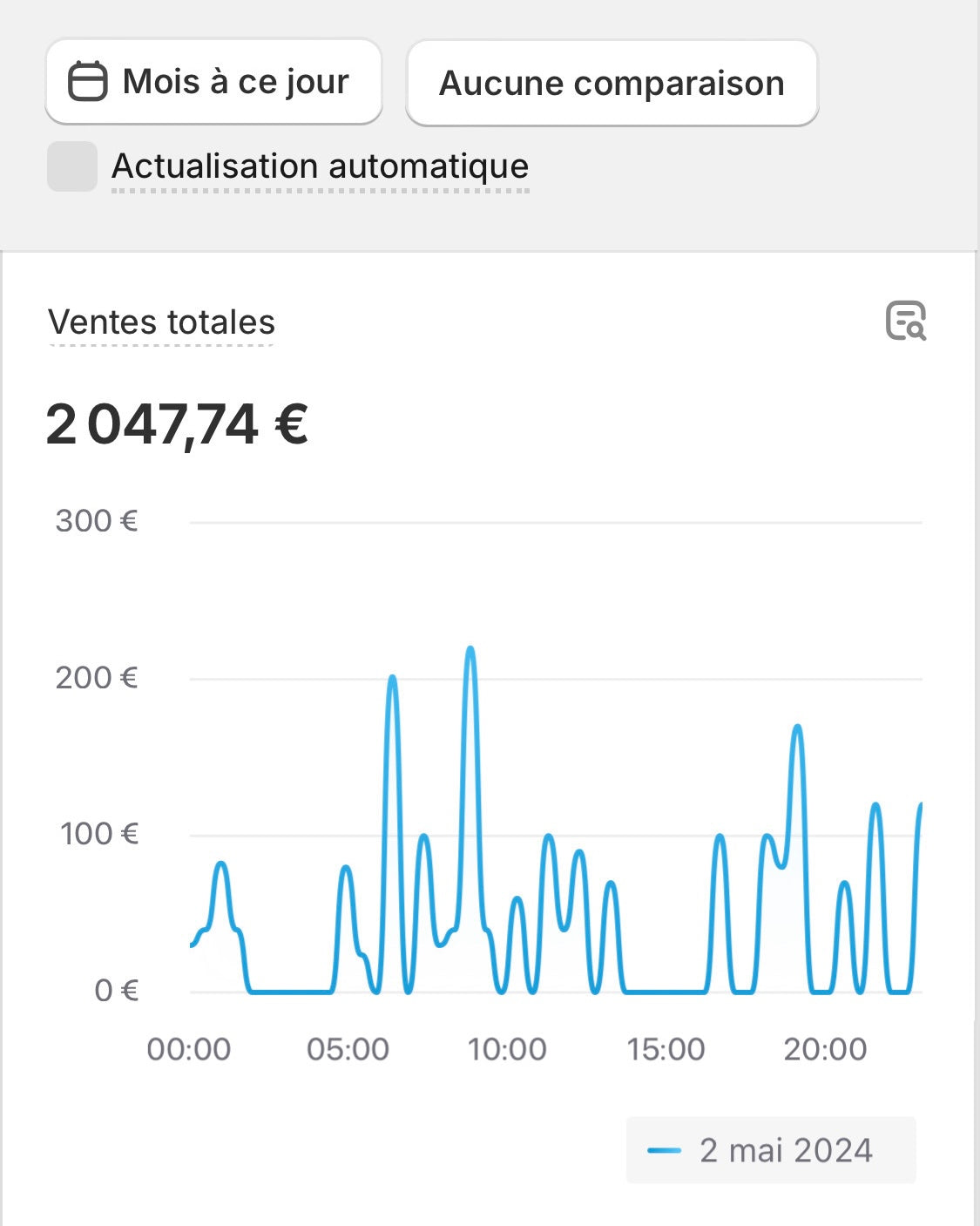Image resolution: width=980 pixels, height=1226 pixels.
Task: Click the 100 € y-axis label
Action: coord(99,834)
